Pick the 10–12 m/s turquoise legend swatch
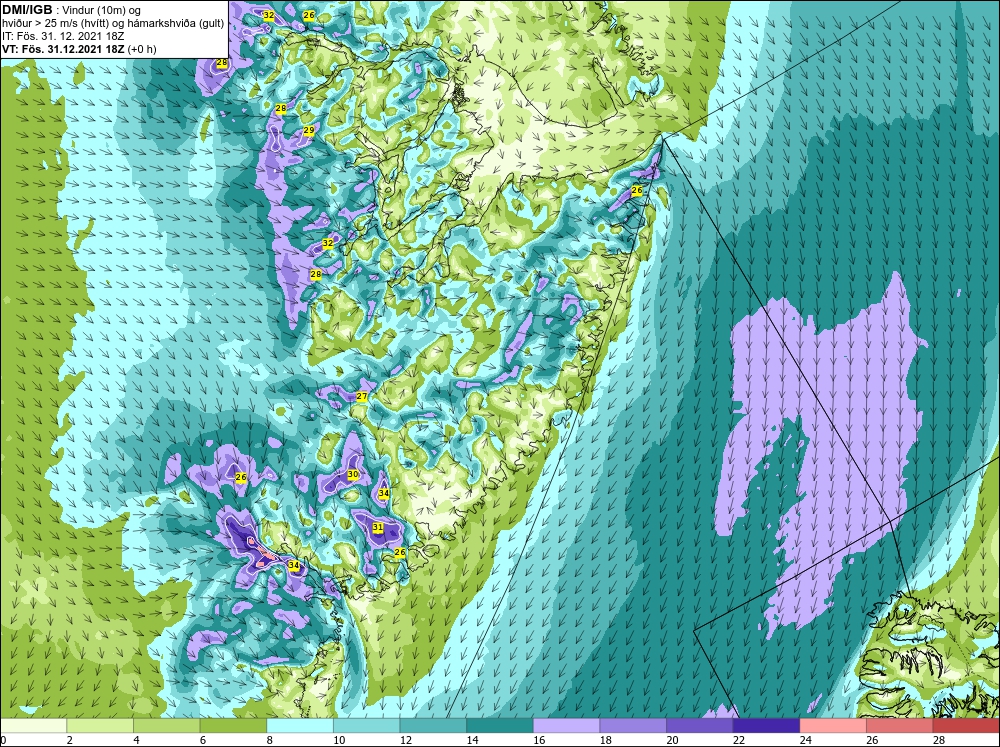The height and width of the screenshot is (747, 1000). tap(367, 725)
